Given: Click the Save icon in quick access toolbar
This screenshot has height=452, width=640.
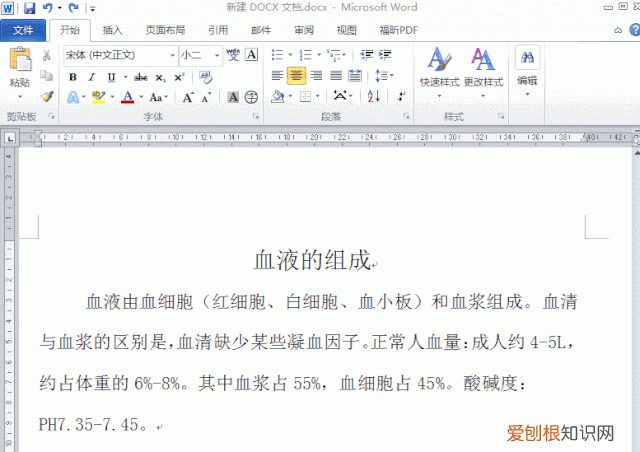Looking at the screenshot, I should (x=30, y=8).
